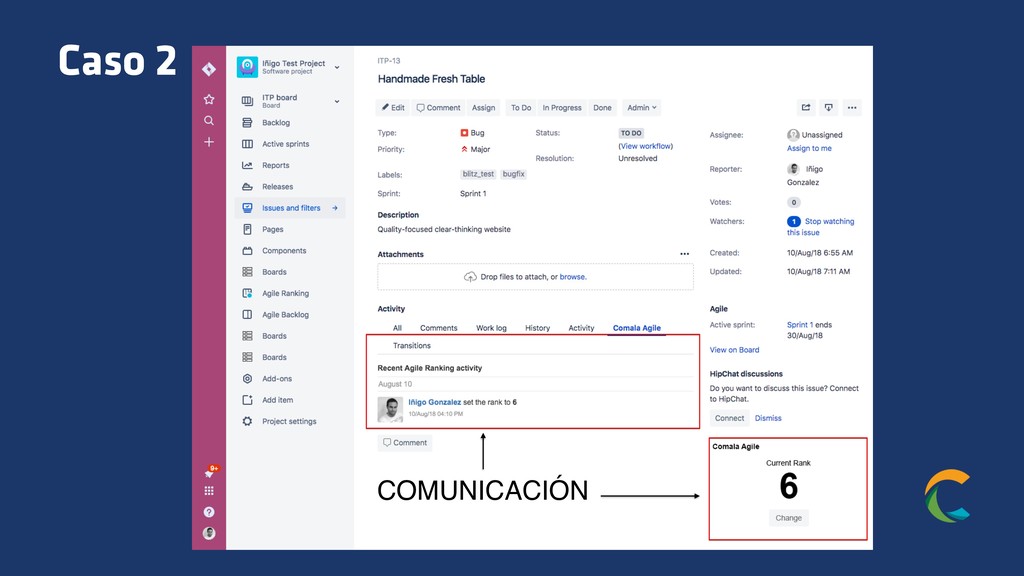The image size is (1024, 576).
Task: Click the user profile avatar in sidebar
Action: point(209,533)
